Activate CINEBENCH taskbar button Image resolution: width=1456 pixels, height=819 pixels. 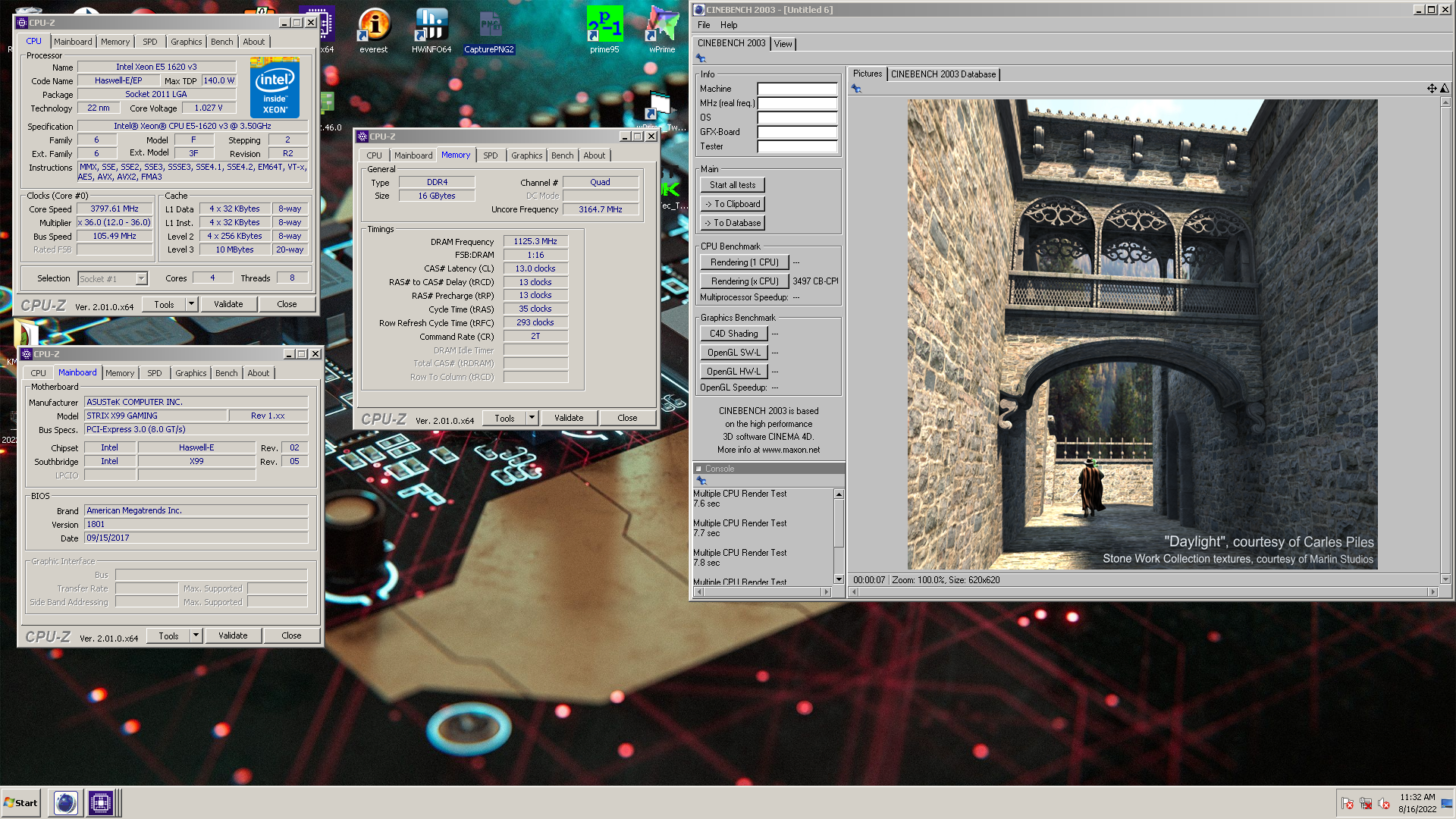66,802
